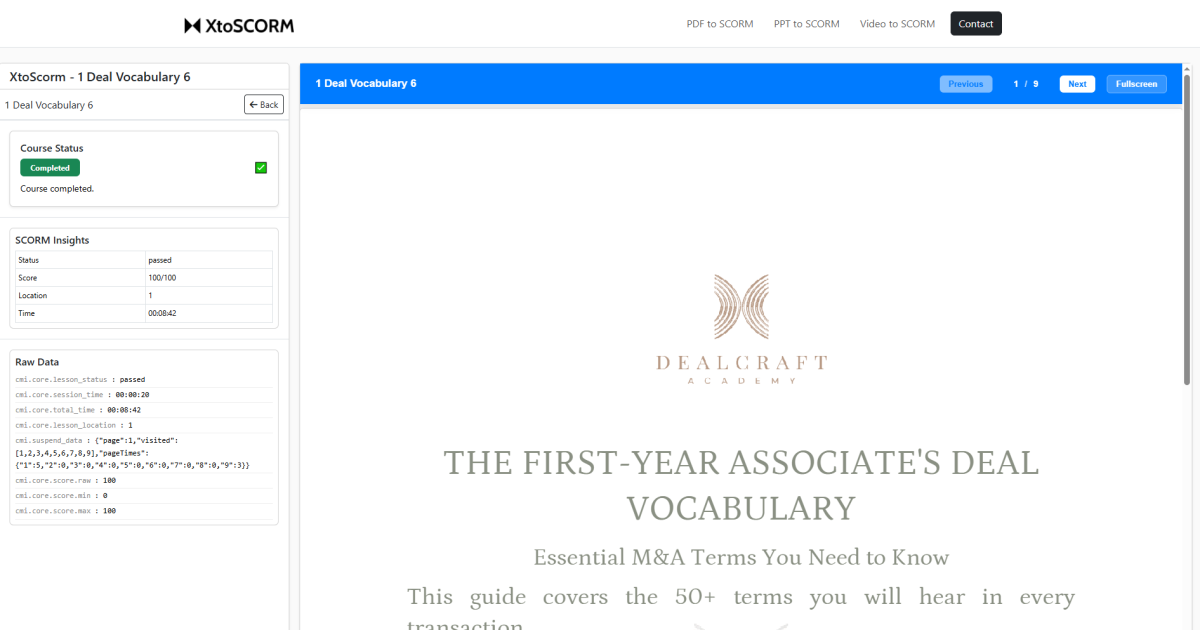Viewport: 1200px width, 630px height.
Task: Advance to the Next slide
Action: [x=1077, y=84]
